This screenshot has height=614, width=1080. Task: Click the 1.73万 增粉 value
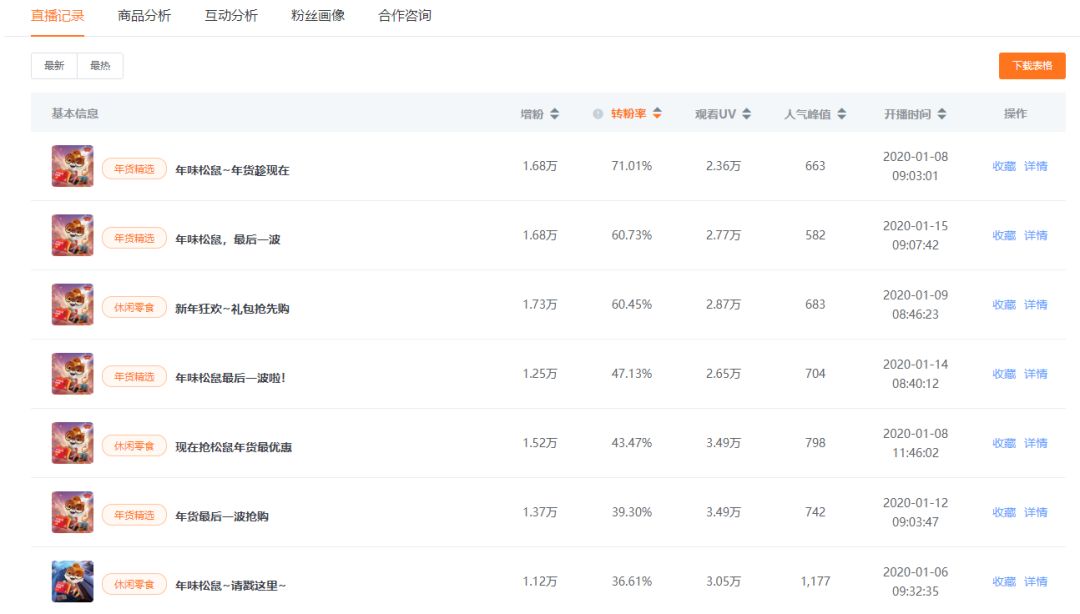540,305
